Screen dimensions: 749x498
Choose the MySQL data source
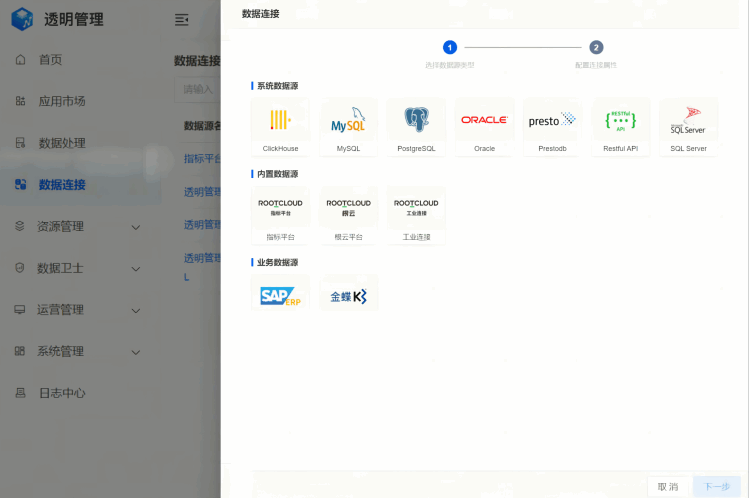click(x=348, y=121)
